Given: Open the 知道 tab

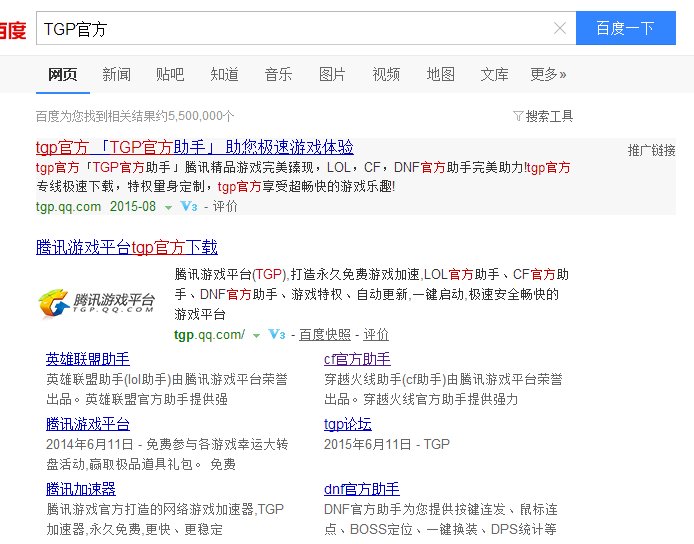Looking at the screenshot, I should [224, 74].
